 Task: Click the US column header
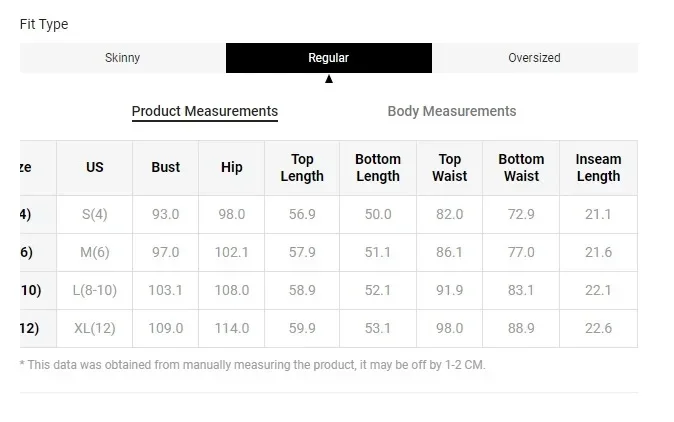95,167
